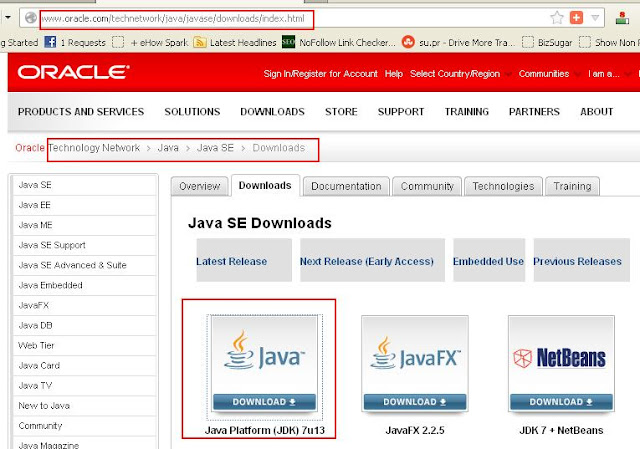Select Web Tier in sidebar

tap(85, 346)
